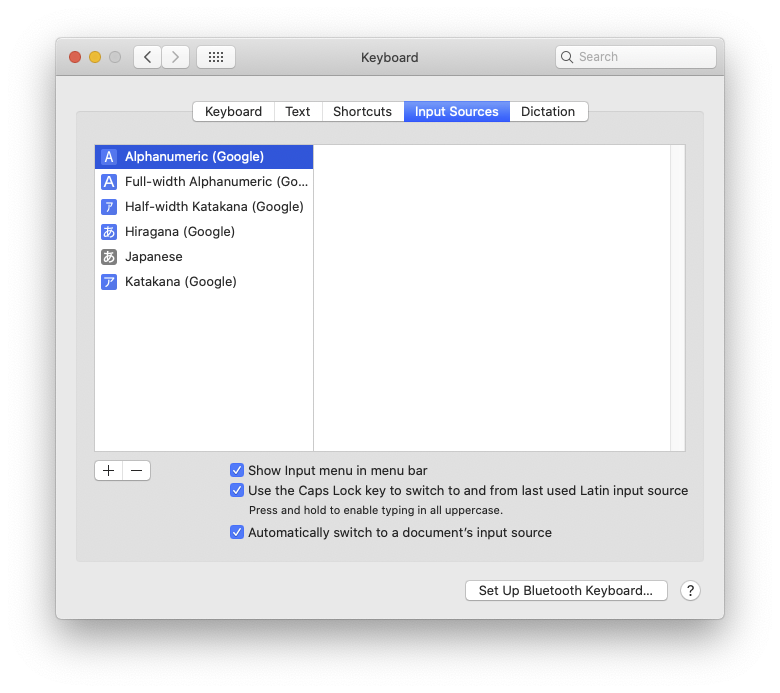This screenshot has width=780, height=693.
Task: Add a new input source with plus
Action: [x=108, y=471]
